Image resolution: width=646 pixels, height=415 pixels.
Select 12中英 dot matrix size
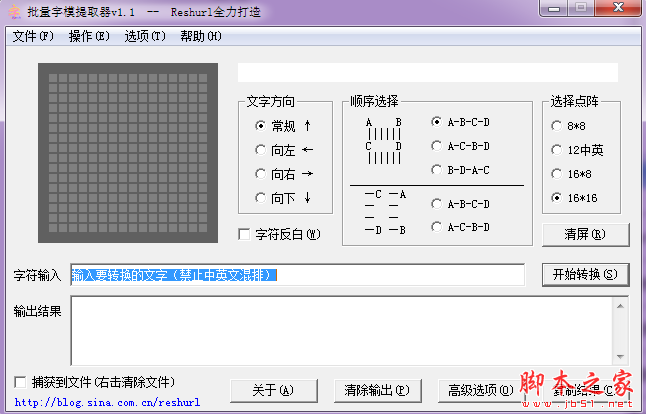pos(557,150)
